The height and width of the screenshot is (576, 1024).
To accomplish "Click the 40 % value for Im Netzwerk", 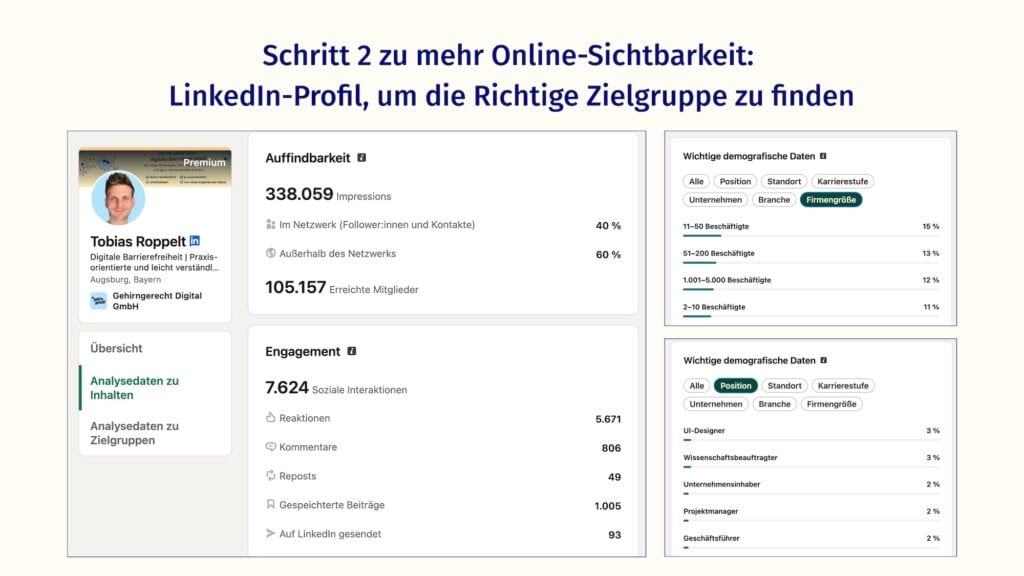I will click(x=608, y=226).
